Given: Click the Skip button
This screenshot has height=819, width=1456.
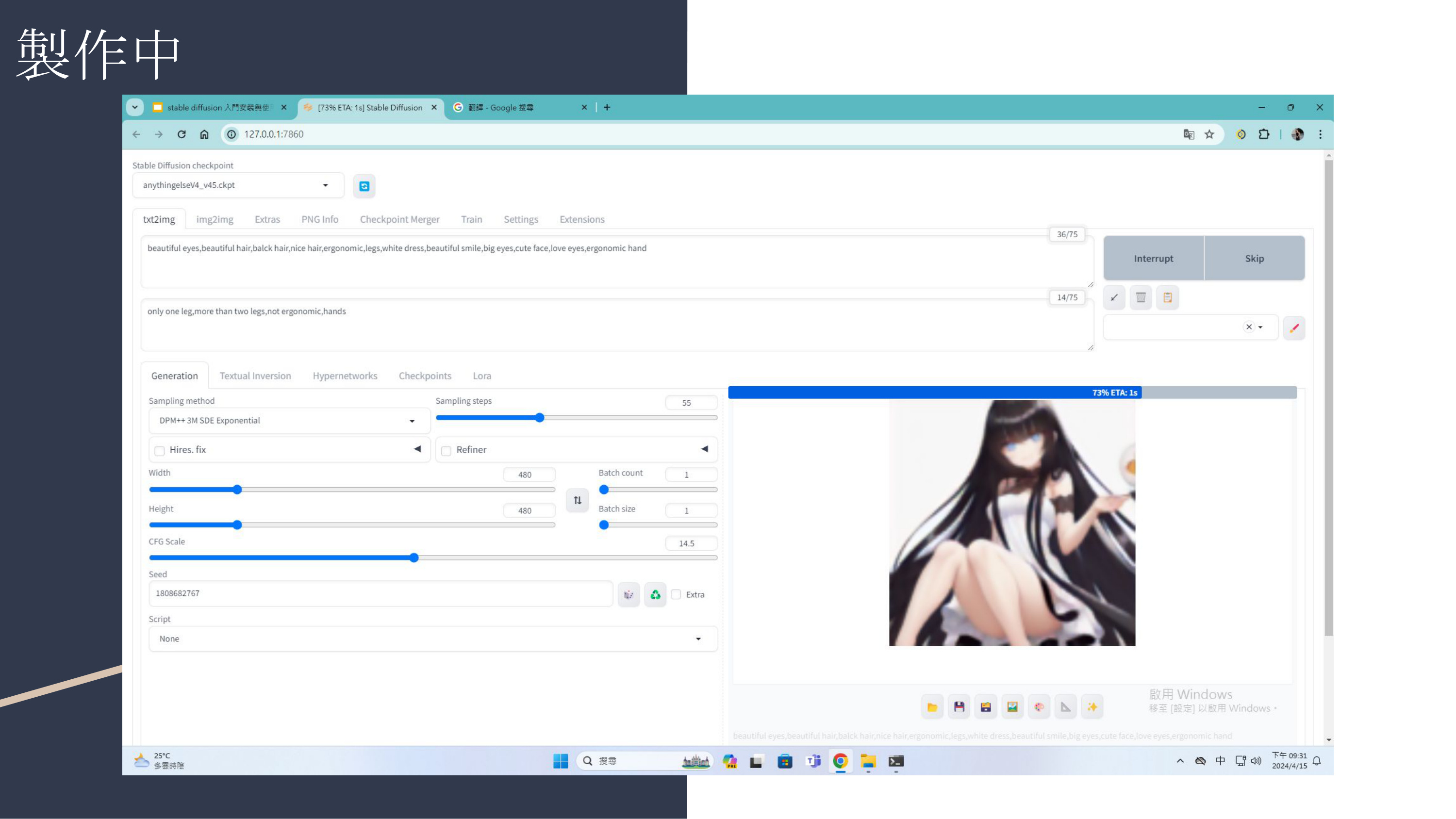Looking at the screenshot, I should tap(1254, 258).
